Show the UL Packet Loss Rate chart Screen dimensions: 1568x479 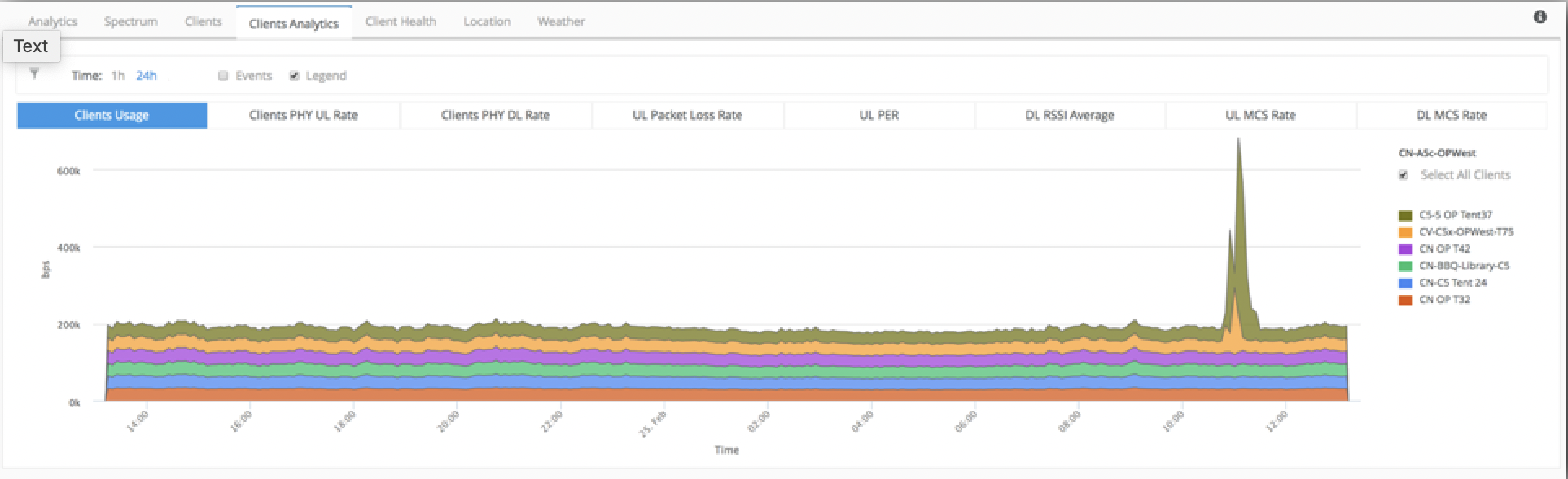click(x=687, y=116)
